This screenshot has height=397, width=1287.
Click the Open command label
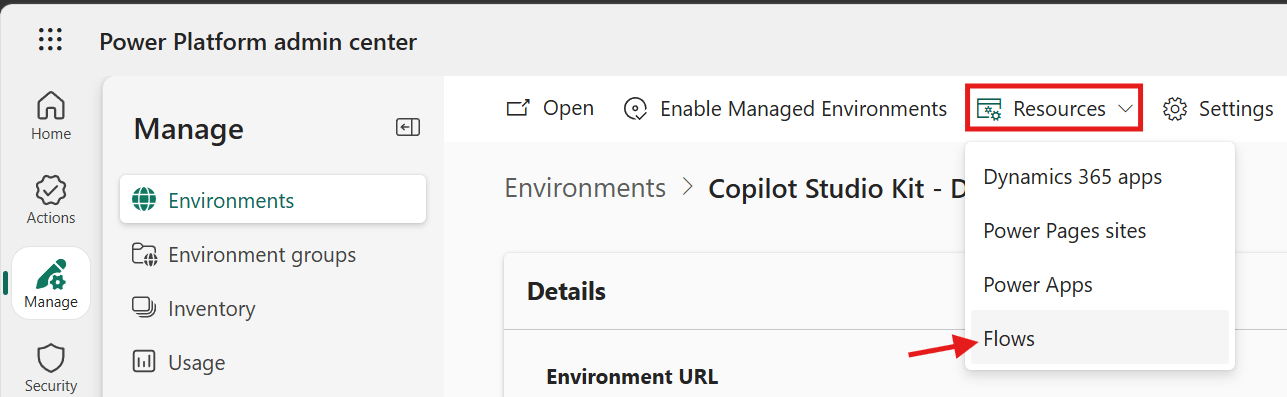click(x=568, y=108)
